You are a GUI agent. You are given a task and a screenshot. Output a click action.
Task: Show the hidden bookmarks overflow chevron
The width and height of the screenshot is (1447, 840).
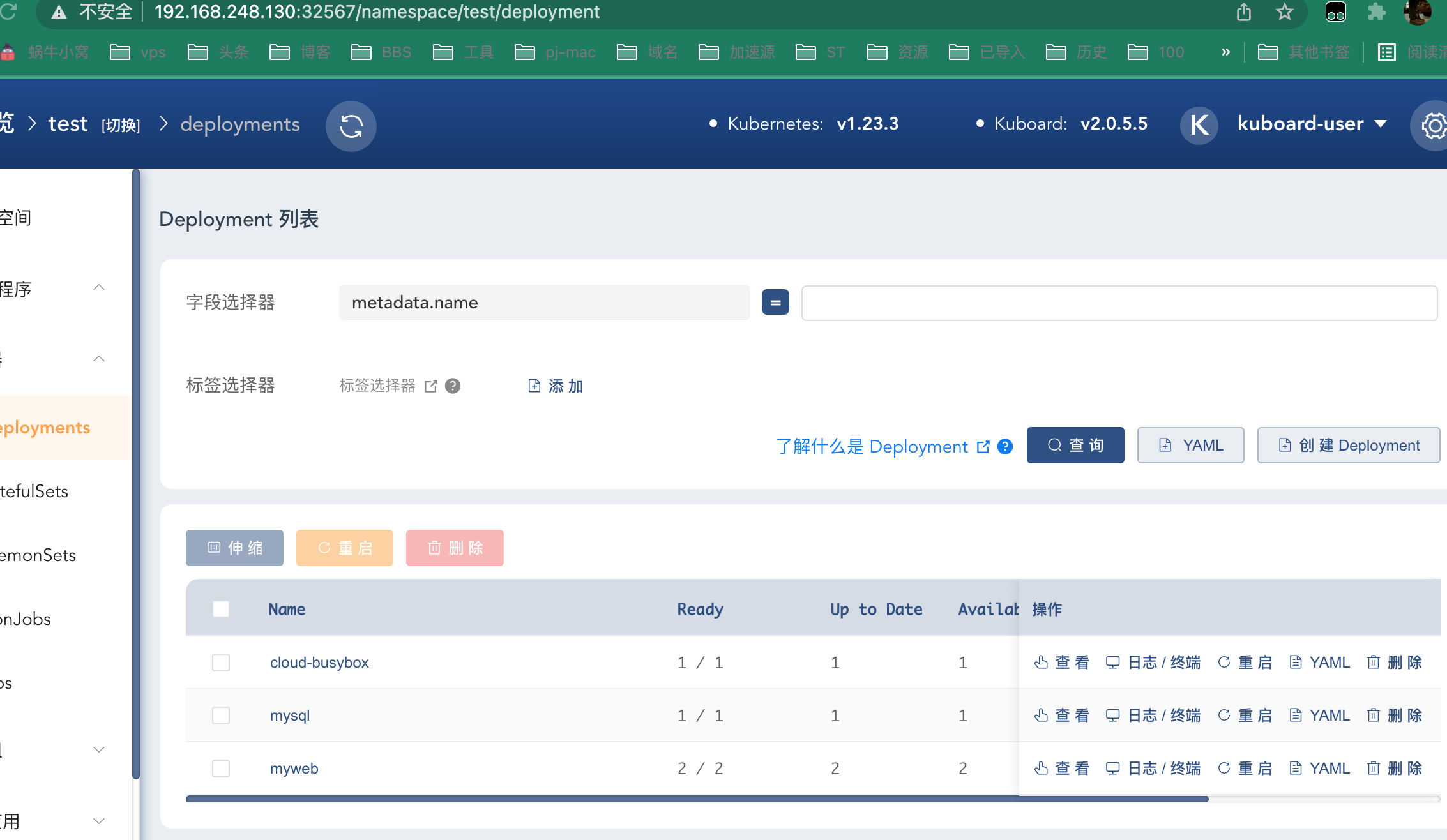tap(1225, 52)
